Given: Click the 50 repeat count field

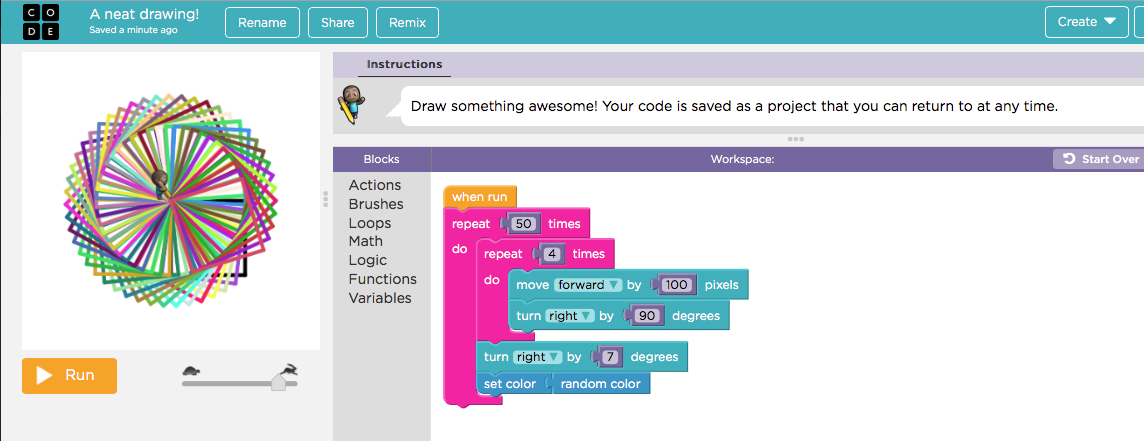Looking at the screenshot, I should click(522, 224).
